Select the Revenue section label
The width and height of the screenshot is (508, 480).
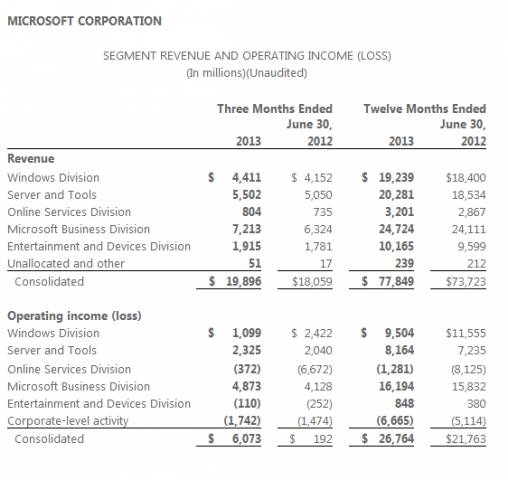click(31, 159)
